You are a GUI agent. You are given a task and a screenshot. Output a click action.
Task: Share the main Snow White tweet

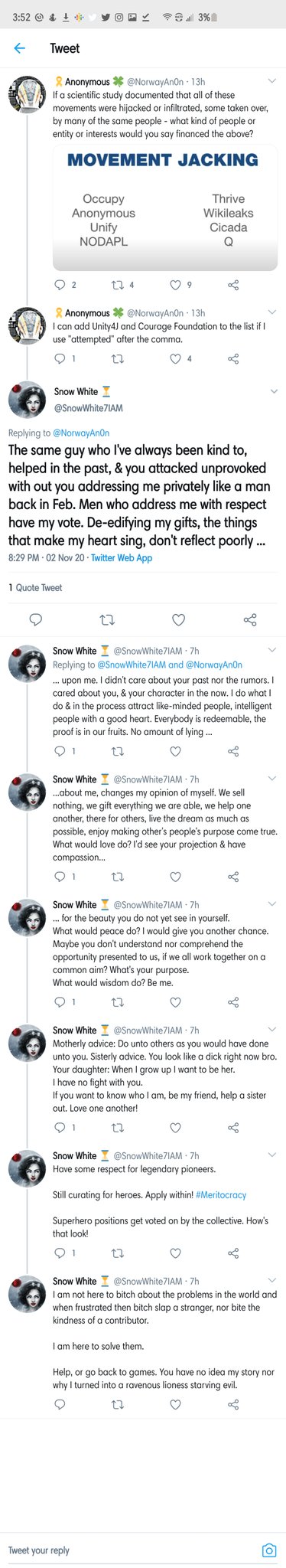tap(250, 619)
